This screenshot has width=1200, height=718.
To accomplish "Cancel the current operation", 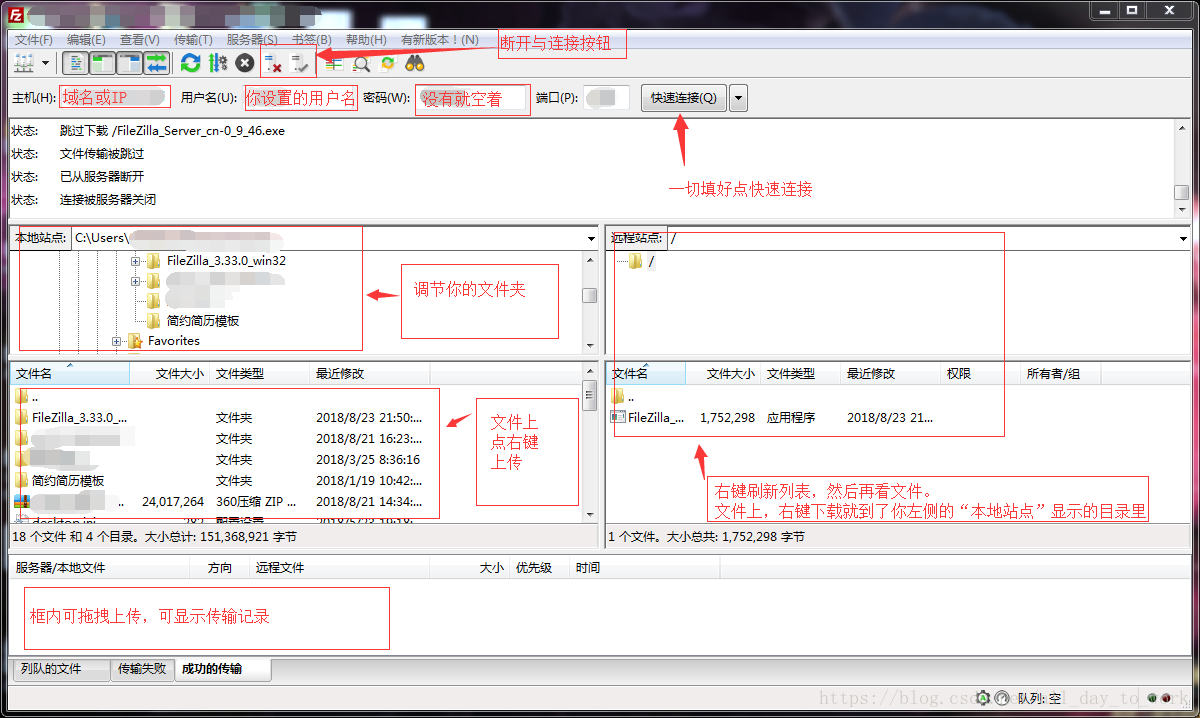I will [x=243, y=62].
